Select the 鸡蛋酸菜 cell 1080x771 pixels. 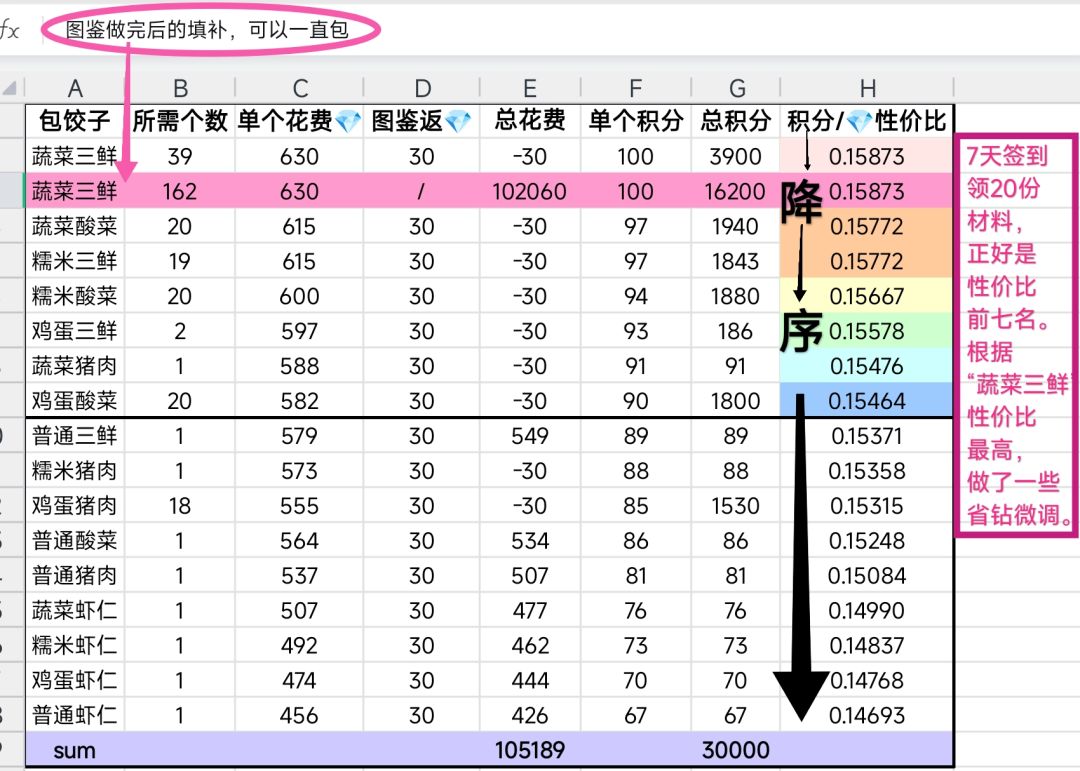tap(75, 401)
